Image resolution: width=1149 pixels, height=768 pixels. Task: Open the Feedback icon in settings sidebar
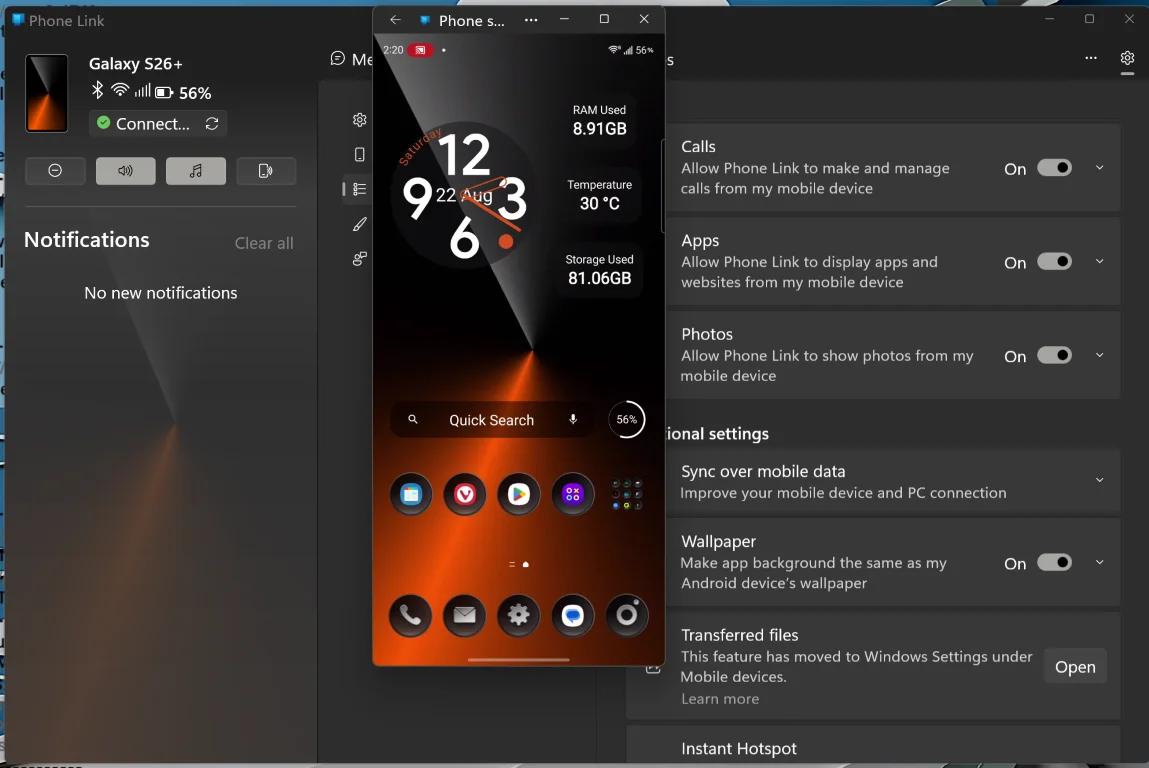(359, 259)
